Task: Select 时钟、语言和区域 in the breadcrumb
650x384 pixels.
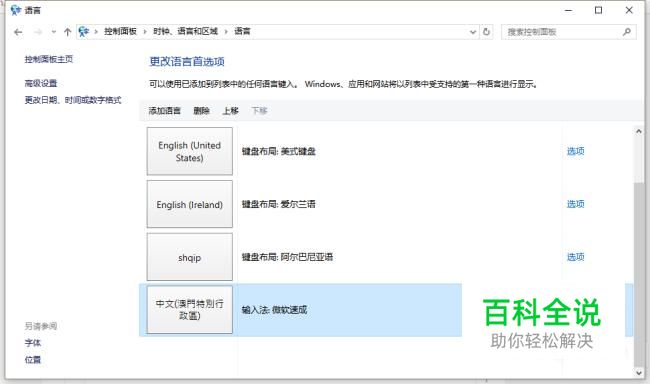Action: coord(185,32)
